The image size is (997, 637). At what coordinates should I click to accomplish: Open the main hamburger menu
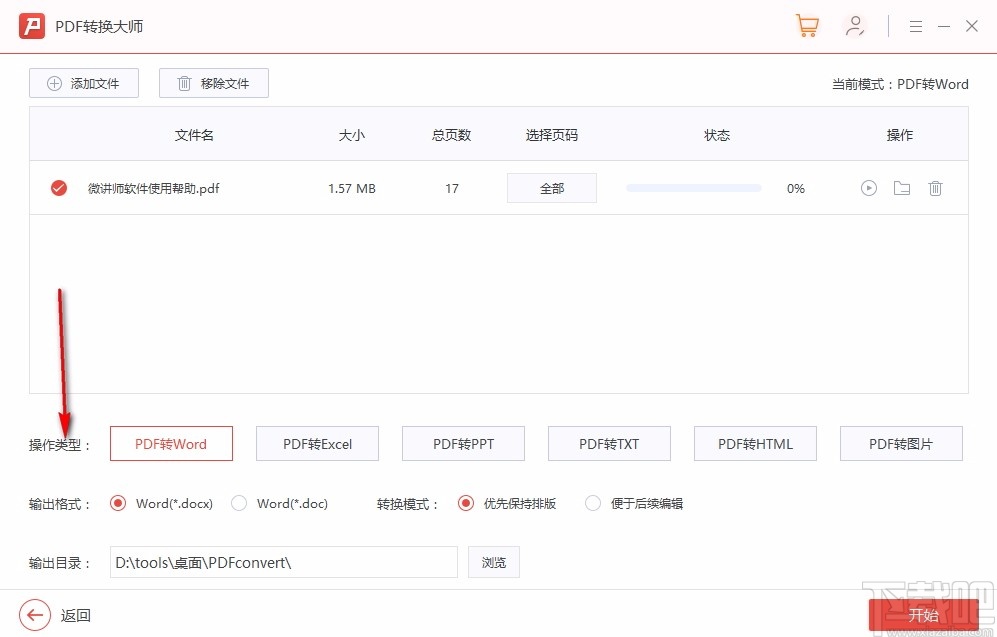[x=915, y=25]
